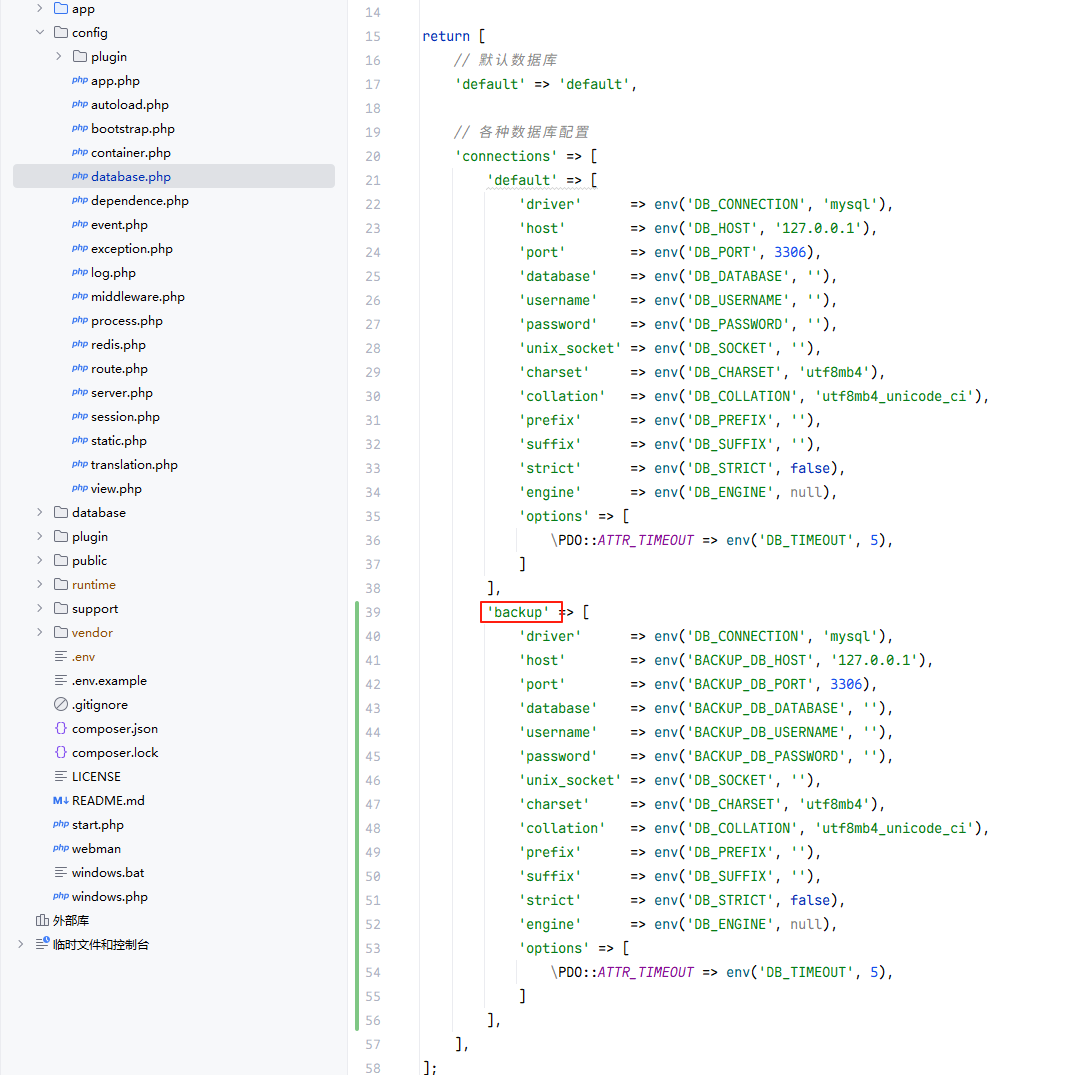Viewport: 1091px width, 1075px height.
Task: Expand the root plugin folder chevron
Action: coord(40,536)
